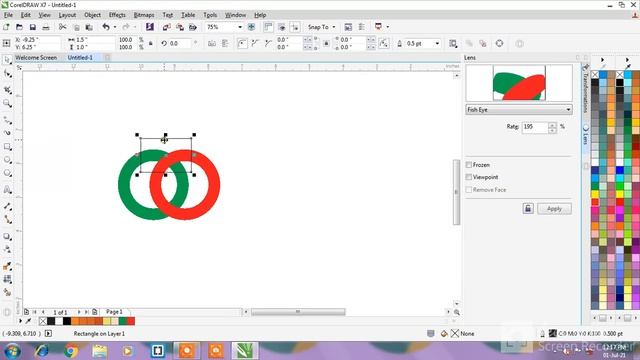The height and width of the screenshot is (360, 640).
Task: Toggle the lock button beside Apply
Action: 528,209
